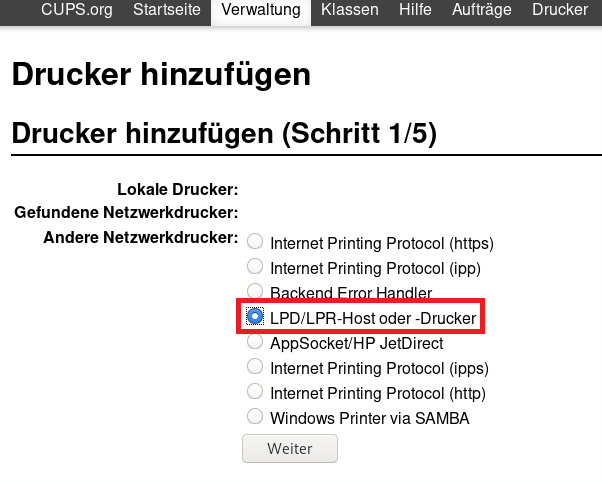Click the "Windows Printer via SAMBA" label text
The image size is (602, 482).
[369, 418]
